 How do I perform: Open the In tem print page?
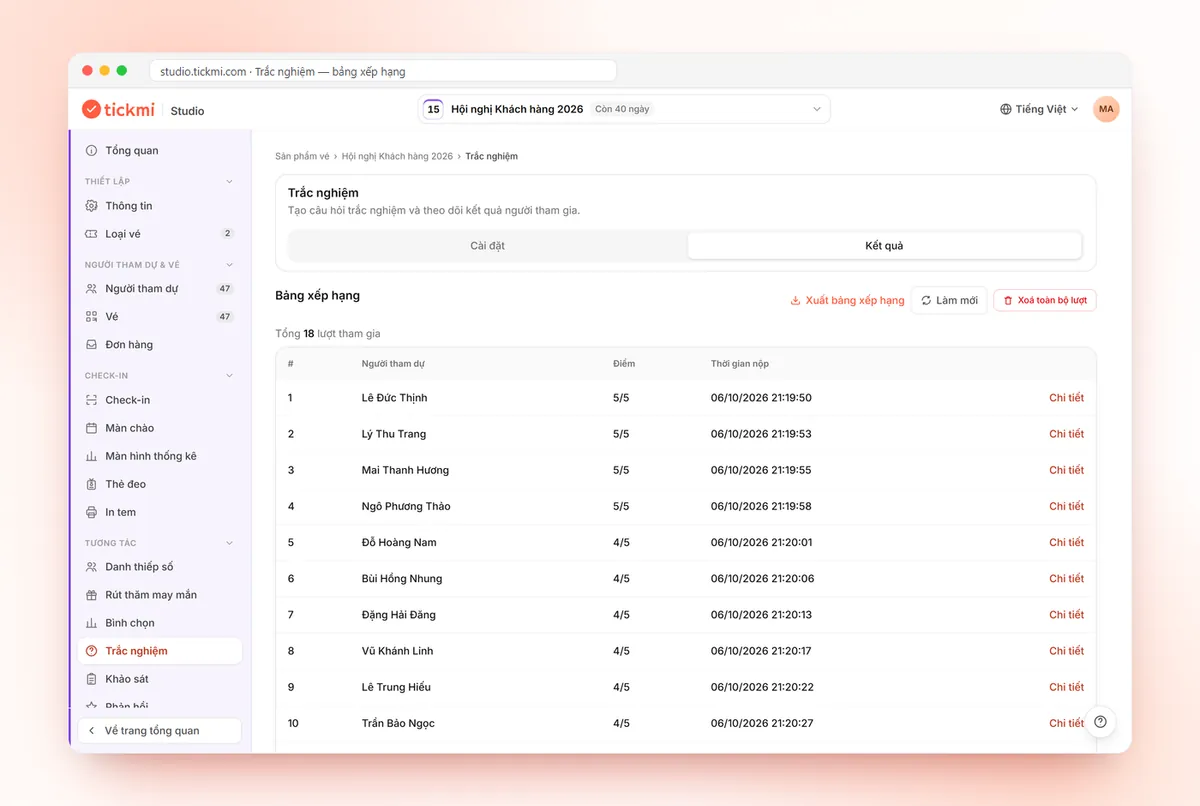tap(159, 512)
